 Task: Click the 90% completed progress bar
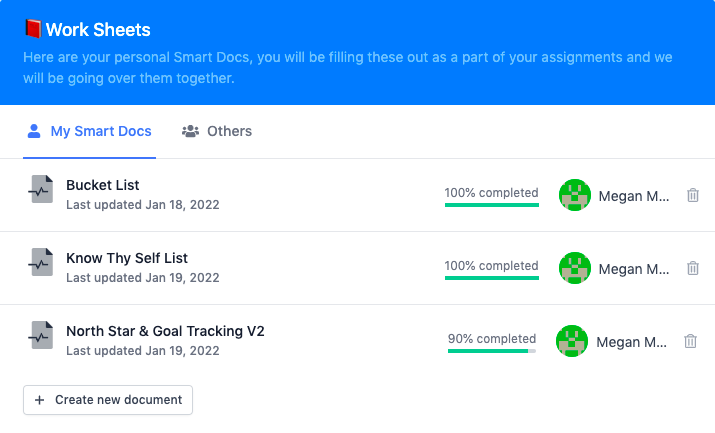(491, 350)
